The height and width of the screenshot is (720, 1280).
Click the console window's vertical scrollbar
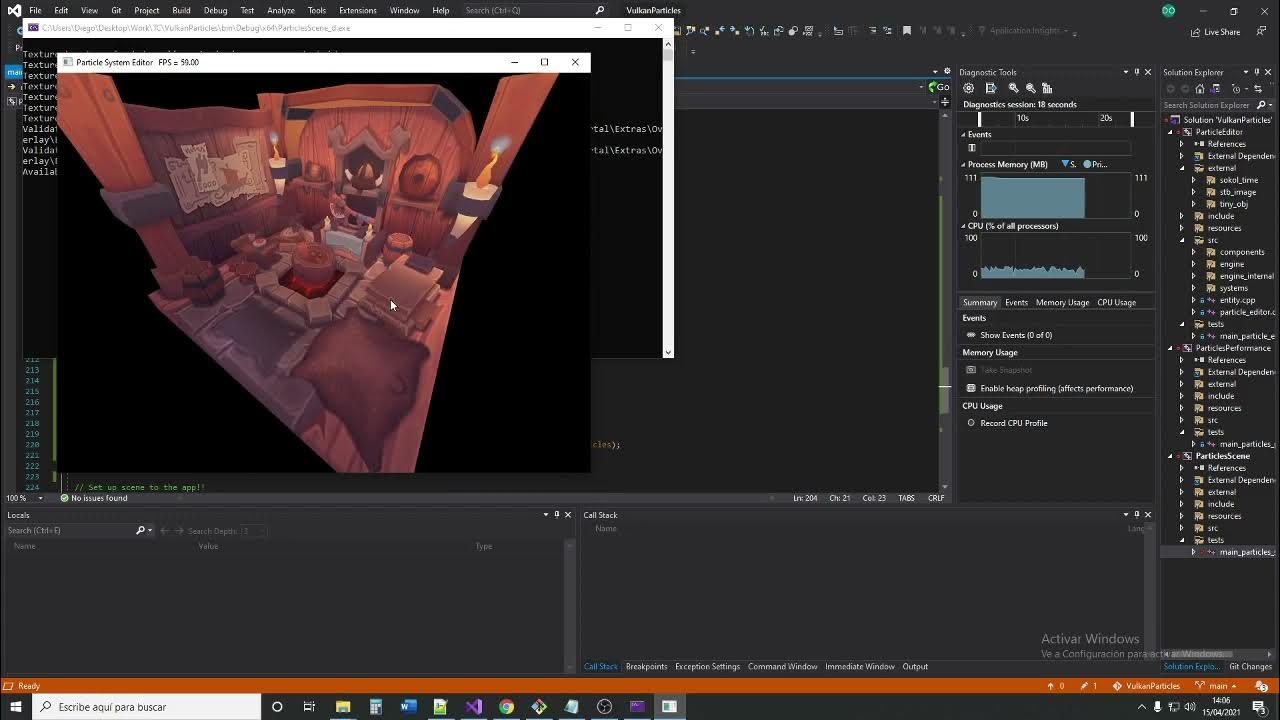coord(668,196)
